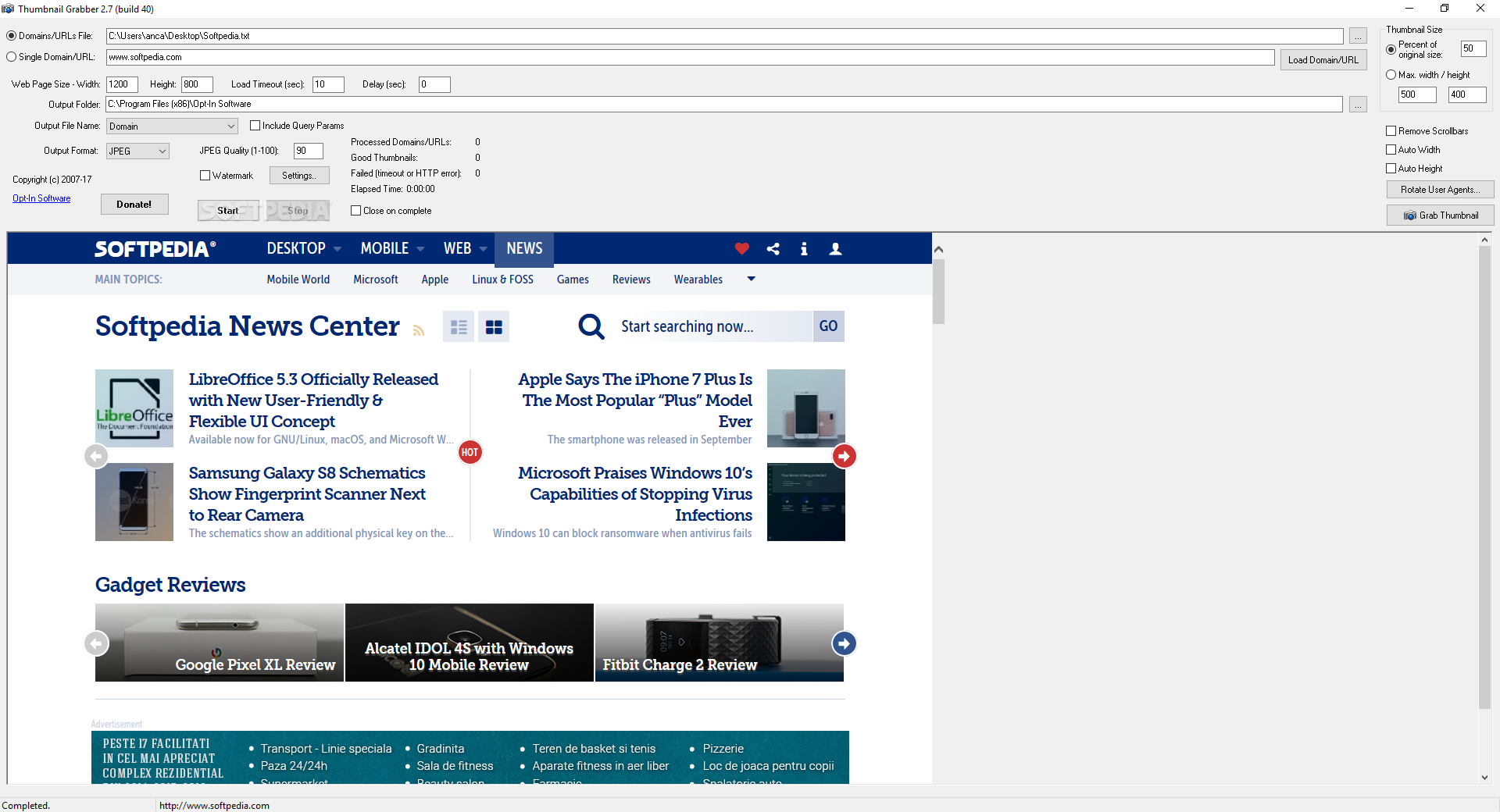Click the red next-arrow on news carousel
The height and width of the screenshot is (812, 1500).
click(844, 456)
